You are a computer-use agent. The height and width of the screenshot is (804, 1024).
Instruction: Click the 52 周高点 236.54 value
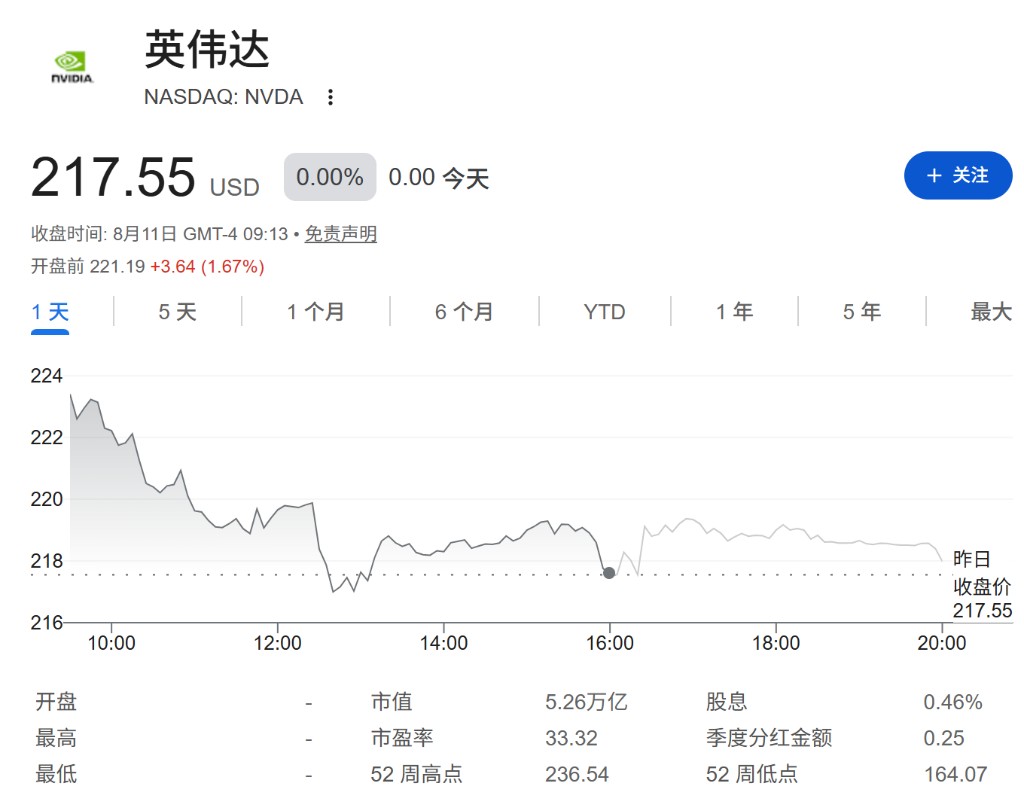(577, 775)
